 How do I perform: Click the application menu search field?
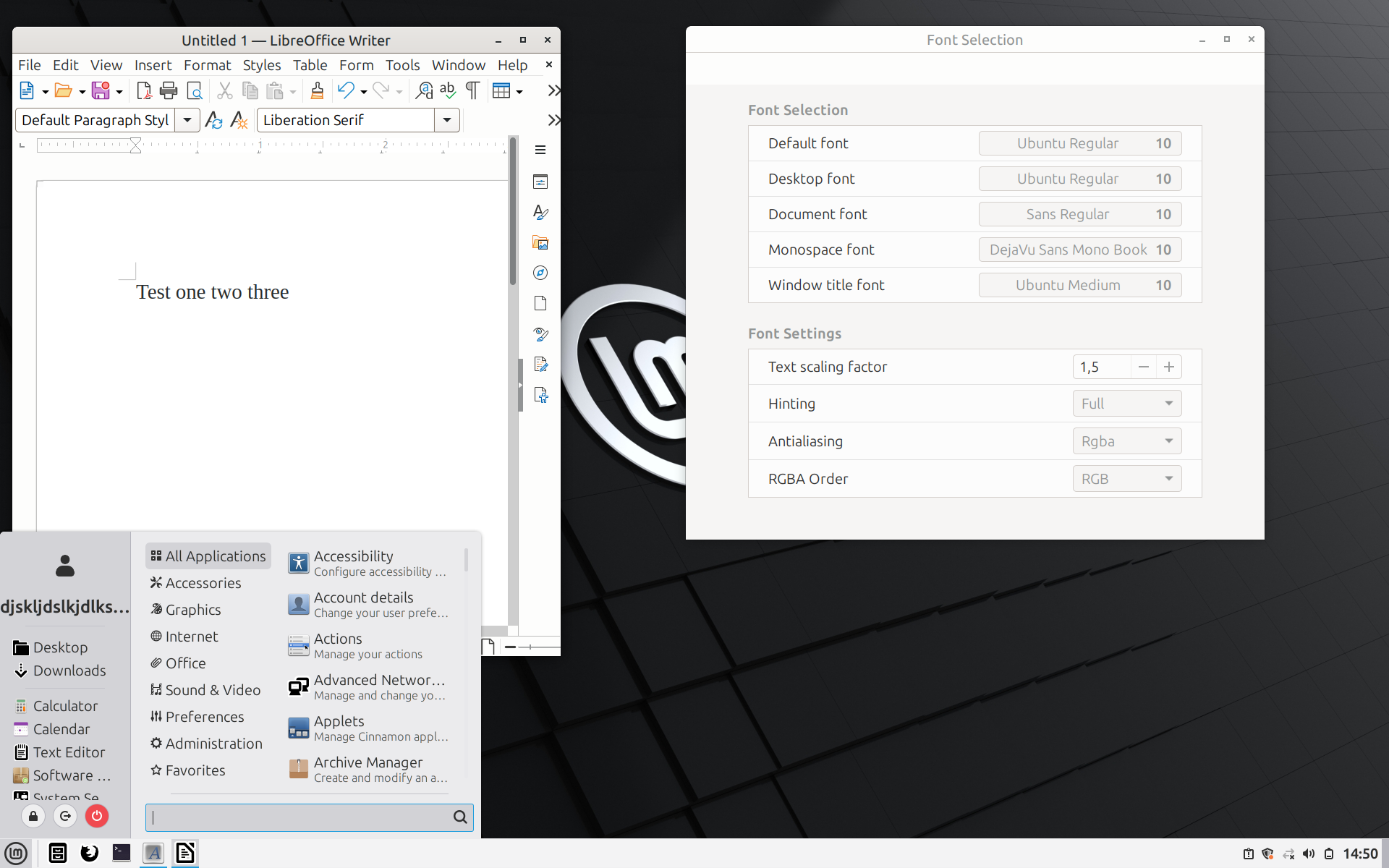(310, 817)
